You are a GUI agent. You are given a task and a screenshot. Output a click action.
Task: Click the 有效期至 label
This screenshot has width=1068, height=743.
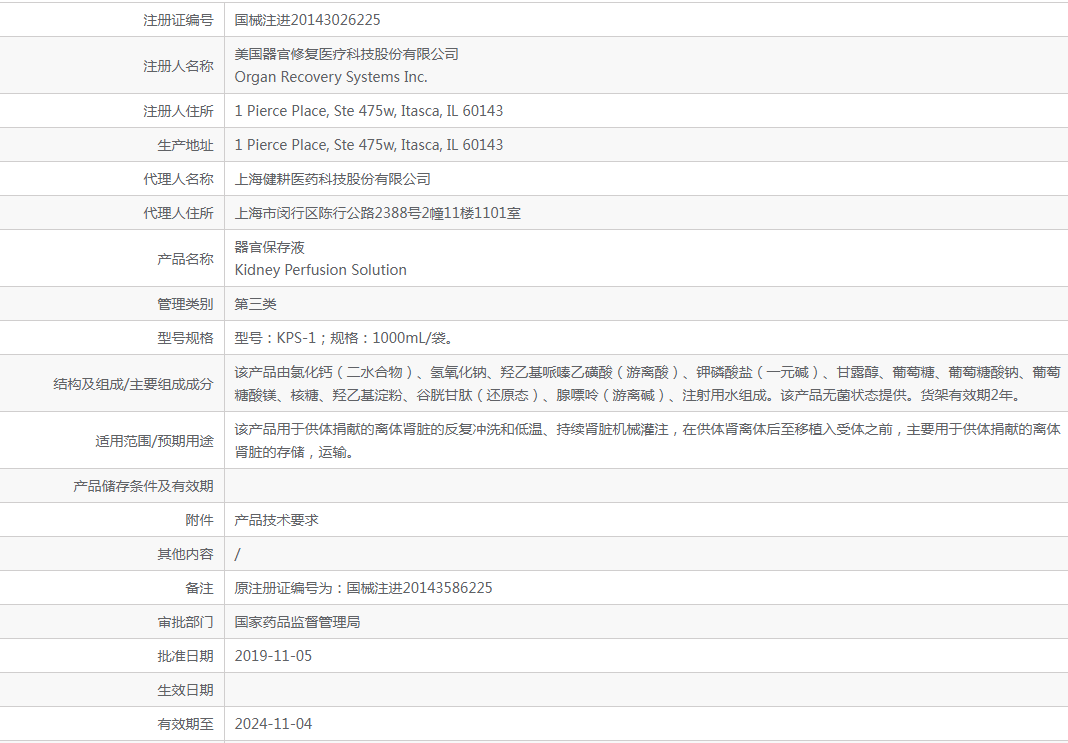[185, 725]
